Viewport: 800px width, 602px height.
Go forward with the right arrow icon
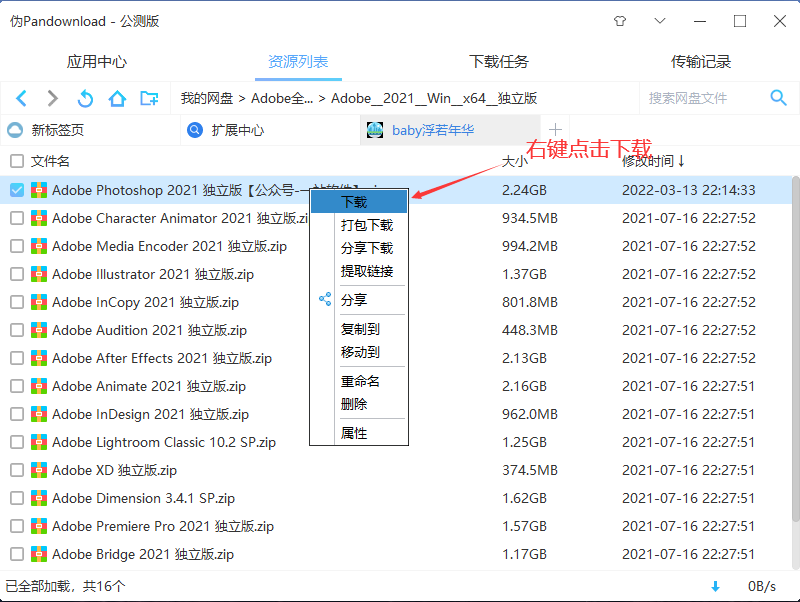coord(53,98)
